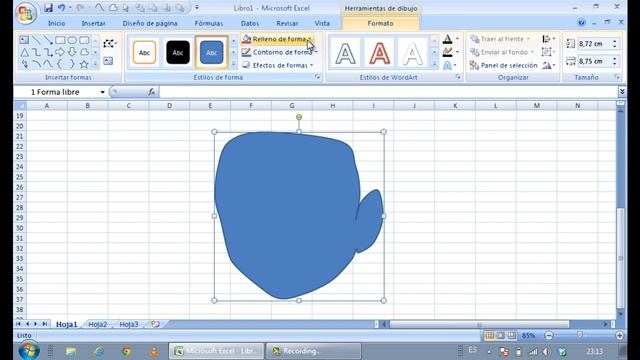Expand the shapes gallery with the More arrow

pyautogui.click(x=95, y=64)
